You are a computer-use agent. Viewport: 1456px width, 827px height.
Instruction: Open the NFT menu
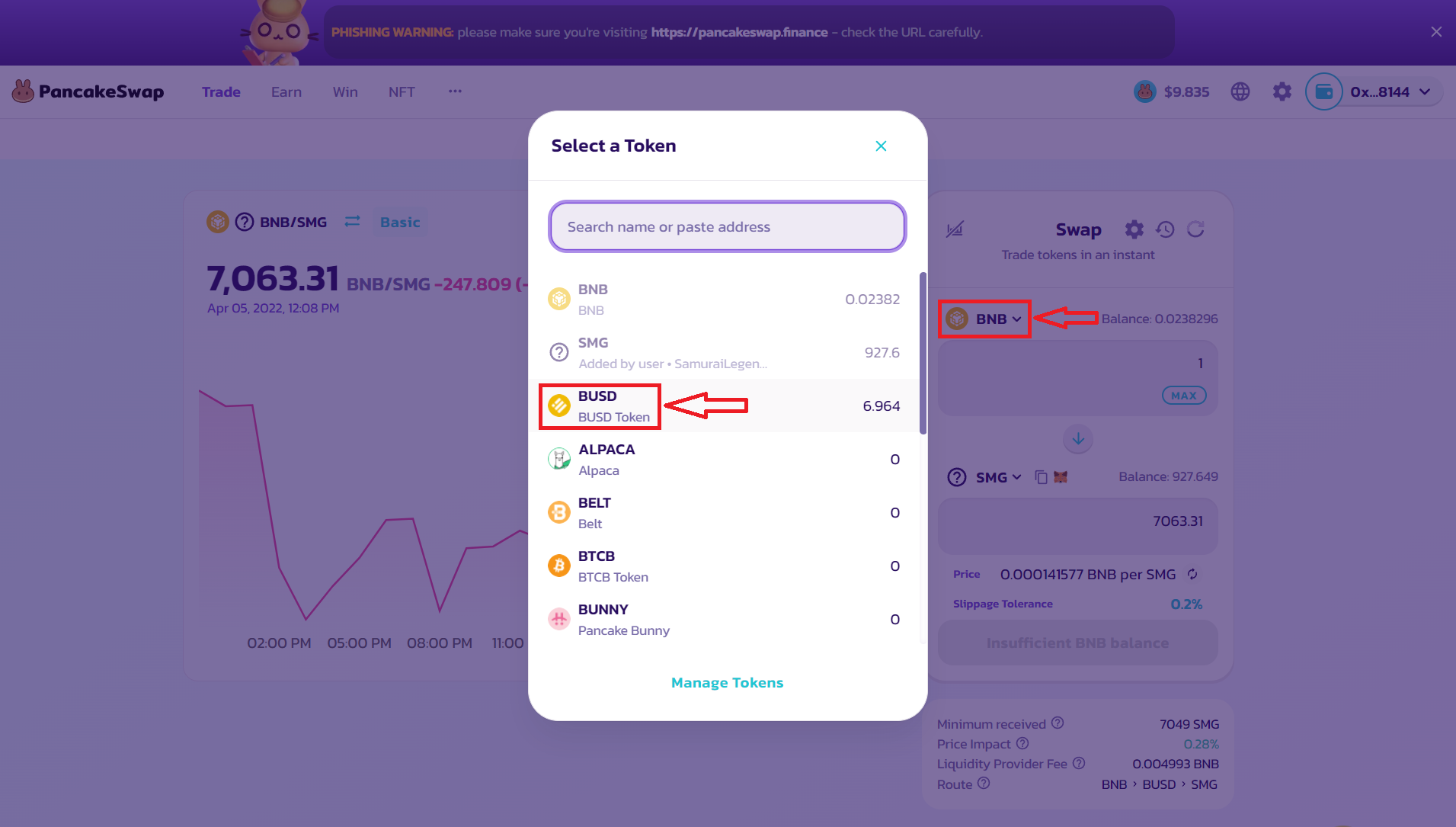pos(402,91)
